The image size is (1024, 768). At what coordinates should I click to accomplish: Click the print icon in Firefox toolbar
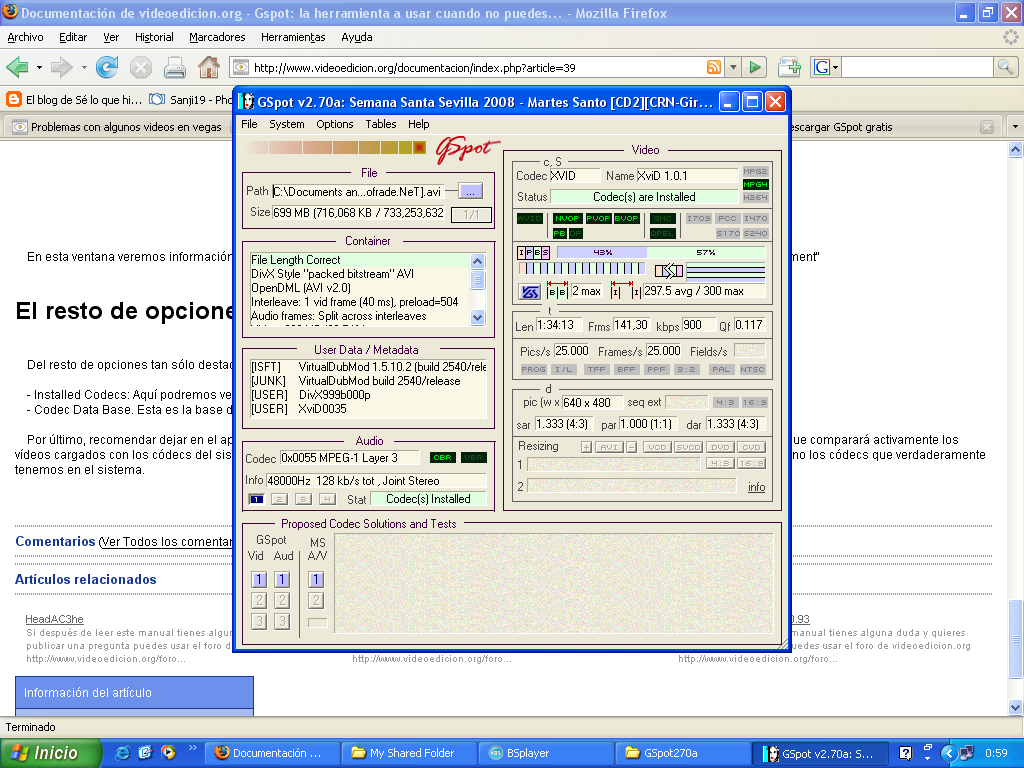[174, 67]
